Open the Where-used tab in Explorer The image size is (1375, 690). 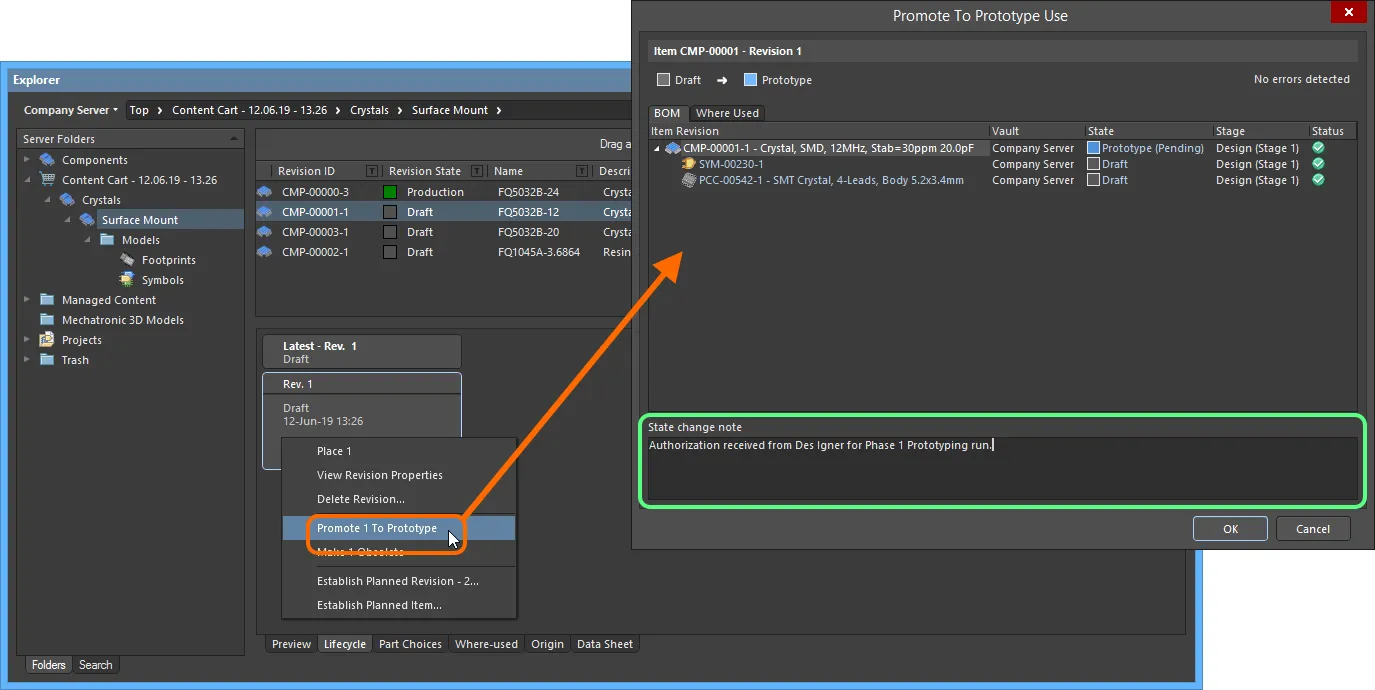(486, 644)
